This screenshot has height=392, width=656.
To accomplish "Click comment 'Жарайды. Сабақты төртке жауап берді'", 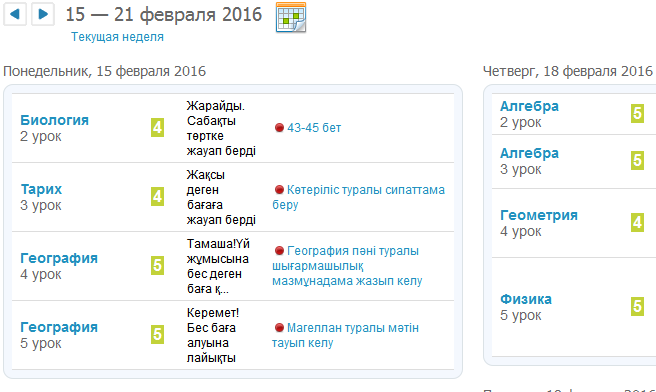I will click(221, 128).
